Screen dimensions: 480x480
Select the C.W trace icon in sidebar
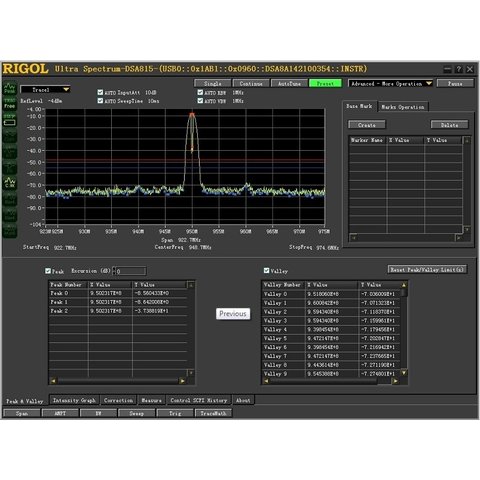(x=9, y=183)
